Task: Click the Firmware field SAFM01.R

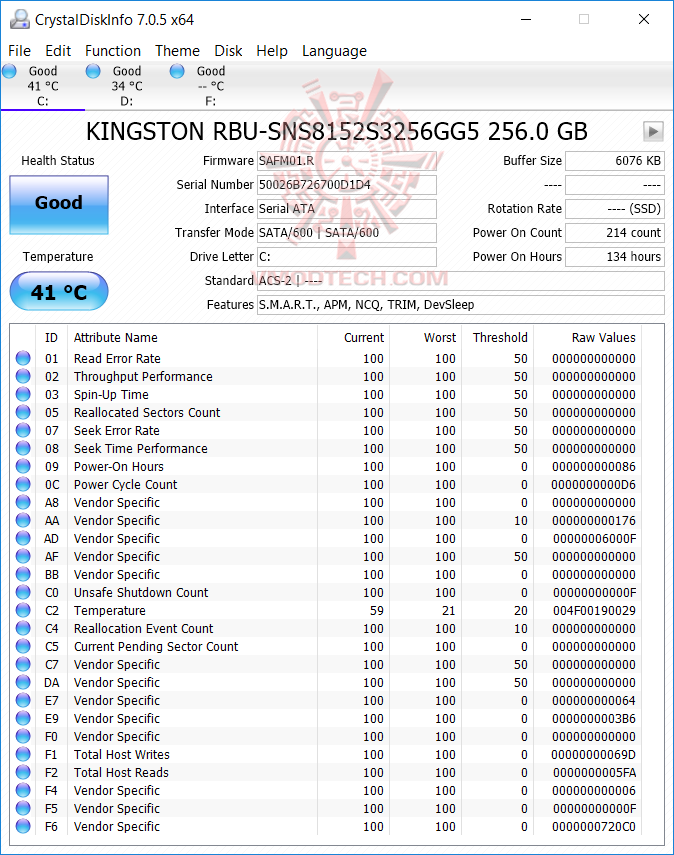Action: pos(347,161)
